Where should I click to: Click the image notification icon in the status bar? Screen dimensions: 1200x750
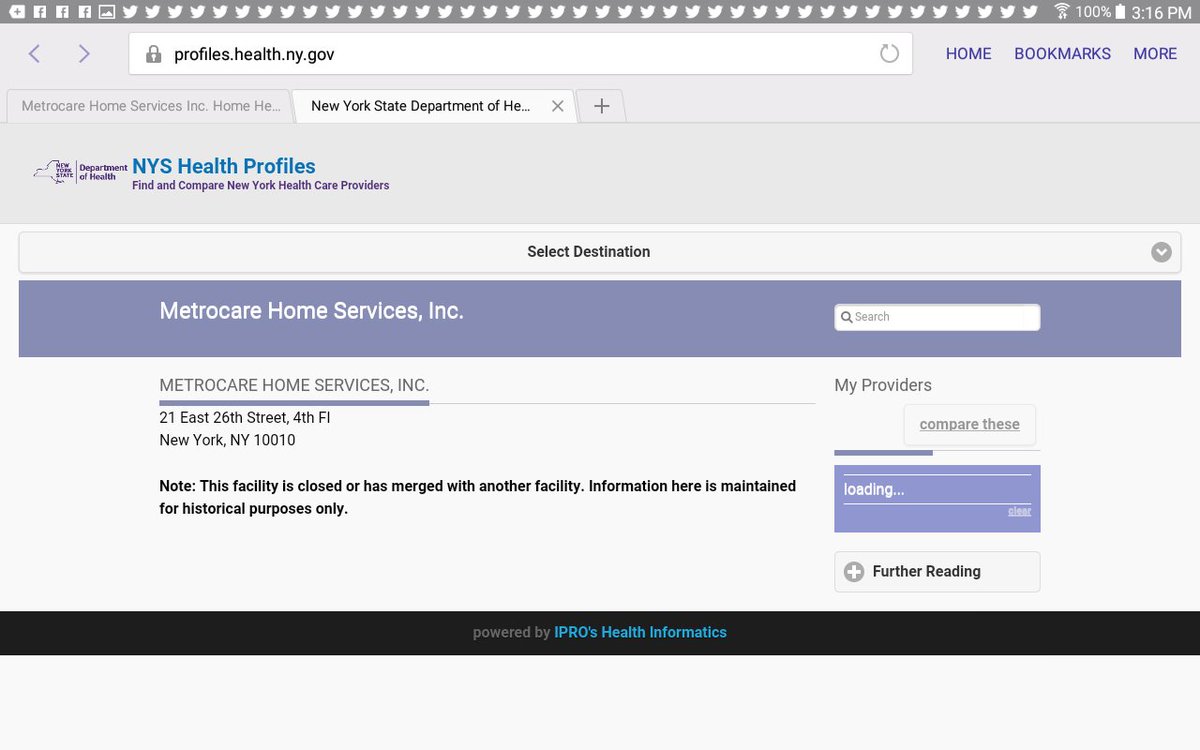point(106,12)
